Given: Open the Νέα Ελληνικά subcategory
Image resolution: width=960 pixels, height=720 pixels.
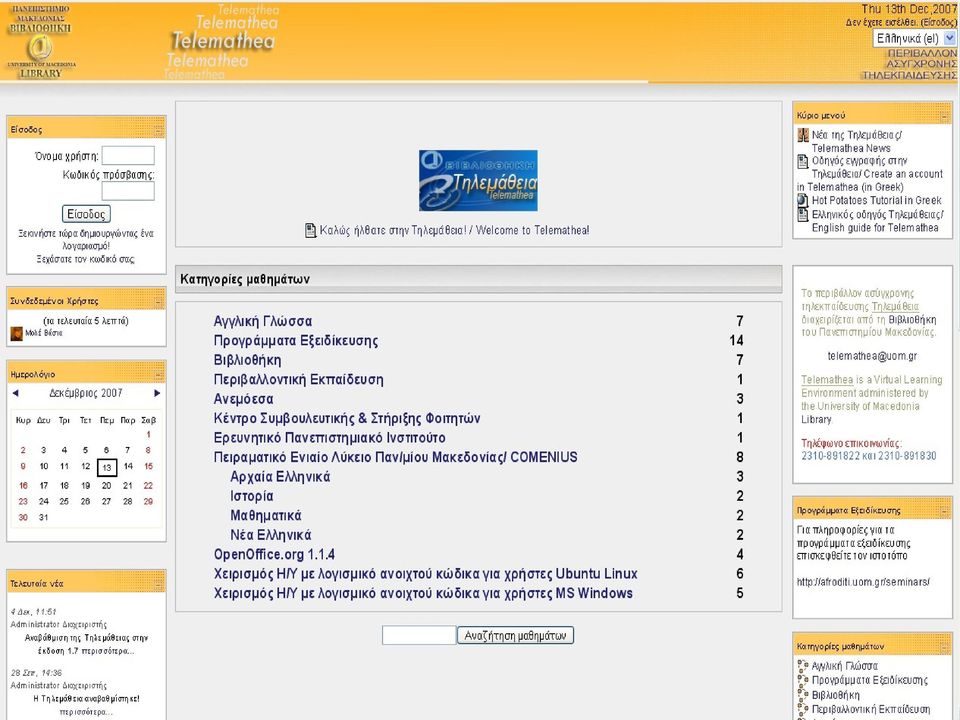Looking at the screenshot, I should pyautogui.click(x=271, y=536).
